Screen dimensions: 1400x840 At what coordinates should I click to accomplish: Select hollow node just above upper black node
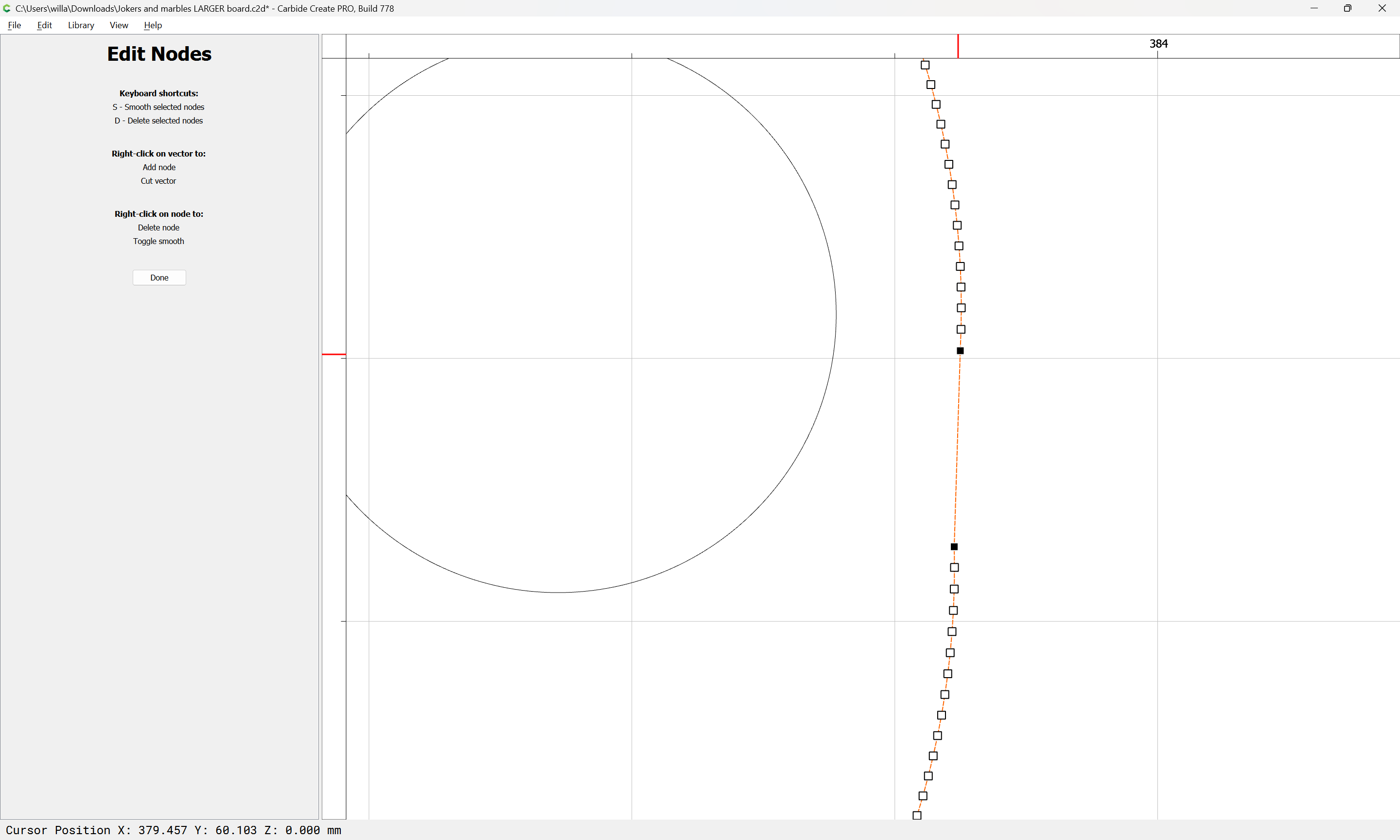click(x=961, y=330)
